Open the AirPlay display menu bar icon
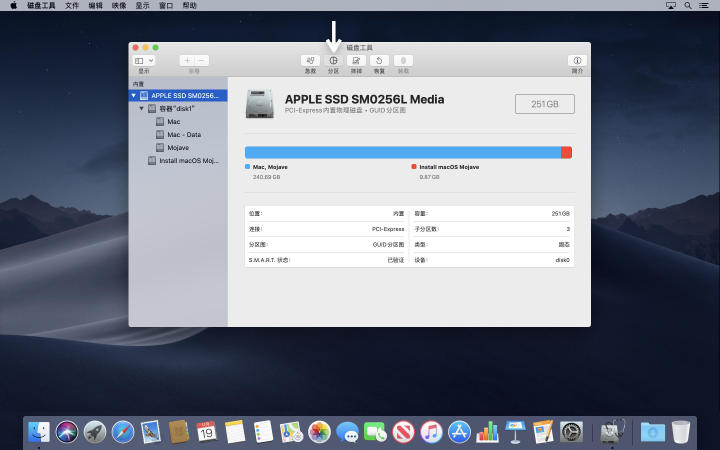720x450 pixels. pos(671,6)
